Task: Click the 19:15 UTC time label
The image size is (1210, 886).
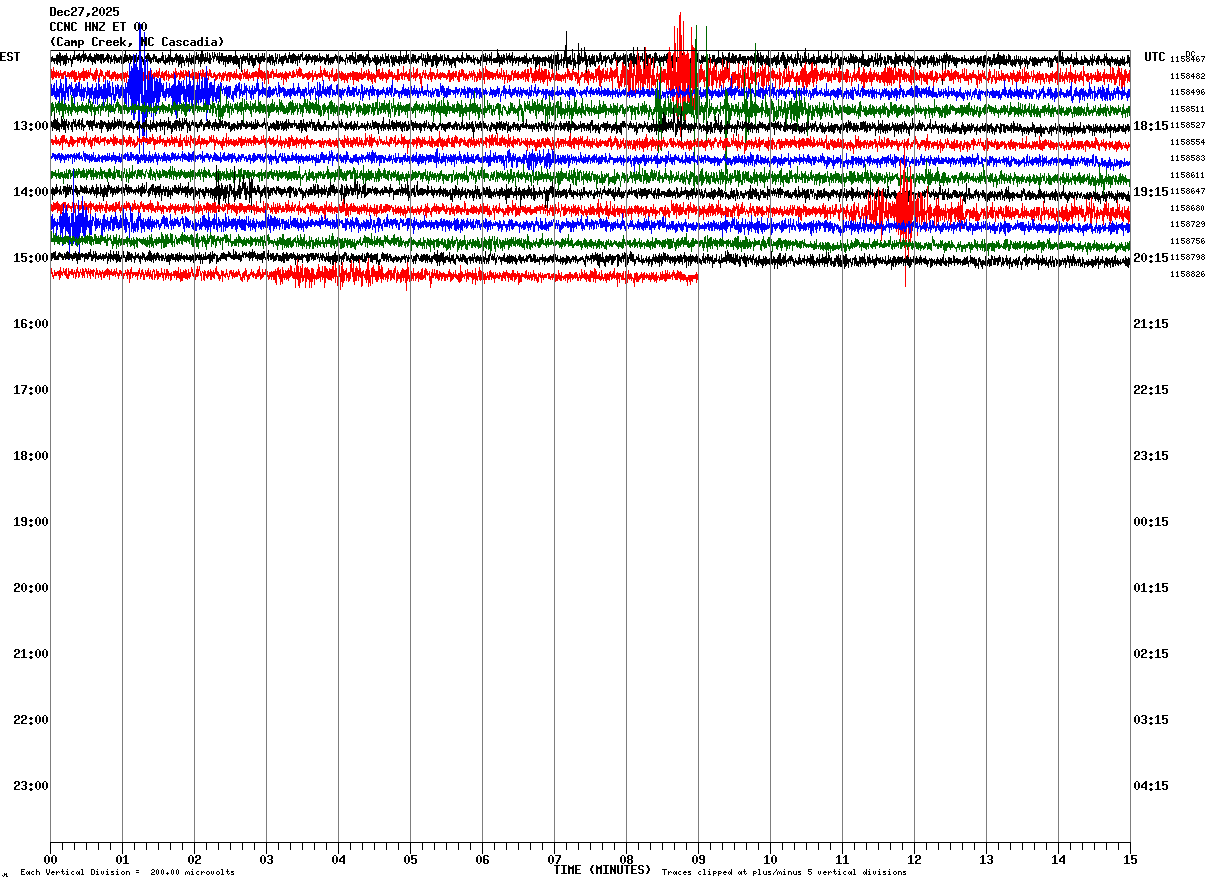Action: point(1151,192)
